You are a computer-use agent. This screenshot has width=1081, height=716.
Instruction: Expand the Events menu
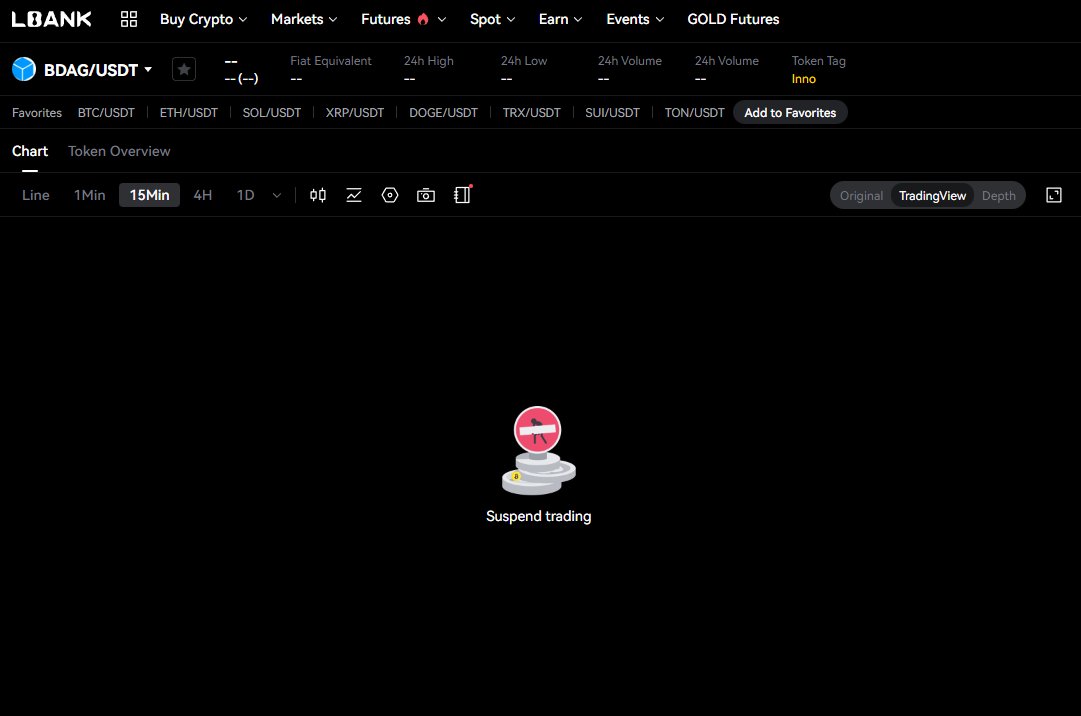click(635, 19)
